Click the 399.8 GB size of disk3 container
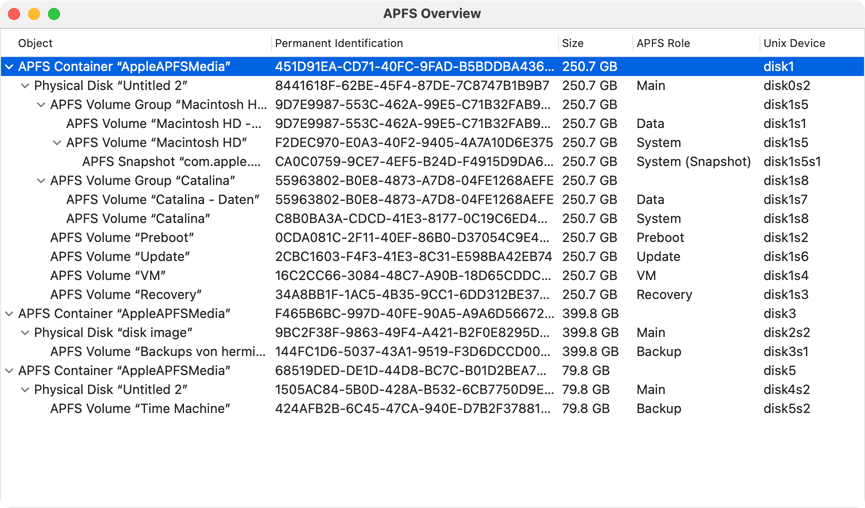 point(590,314)
